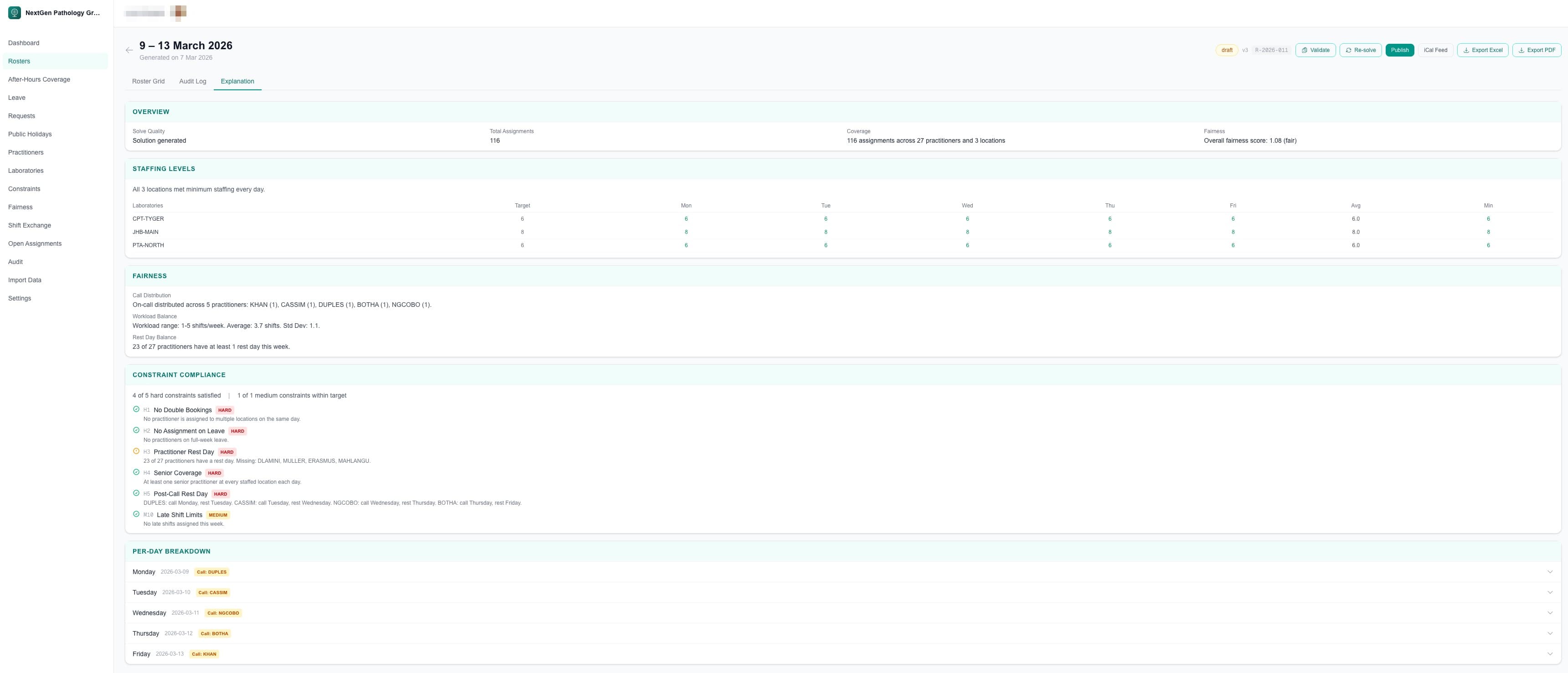The image size is (1568, 673).
Task: Click the user avatar in the top bar
Action: coord(178,13)
